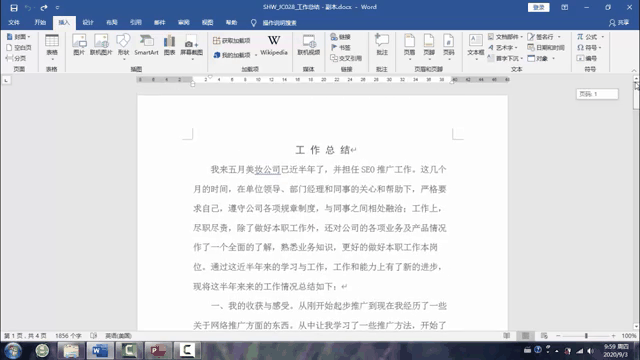Add a new comment
Viewport: 640px width, 360px height.
(x=382, y=45)
